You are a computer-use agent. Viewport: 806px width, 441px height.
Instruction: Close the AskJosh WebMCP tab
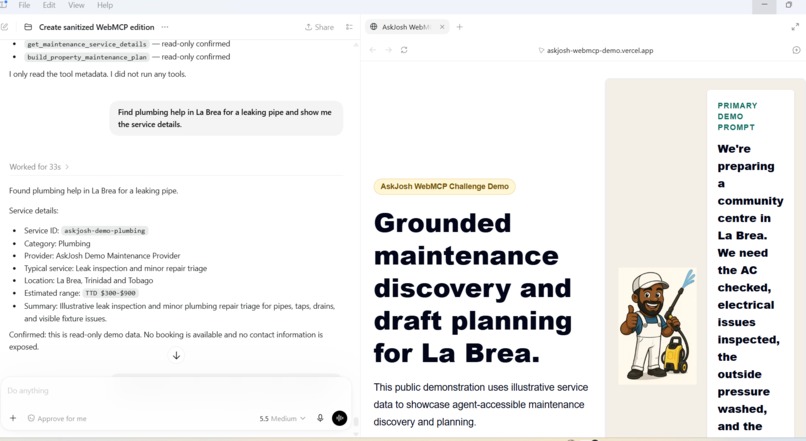point(442,27)
